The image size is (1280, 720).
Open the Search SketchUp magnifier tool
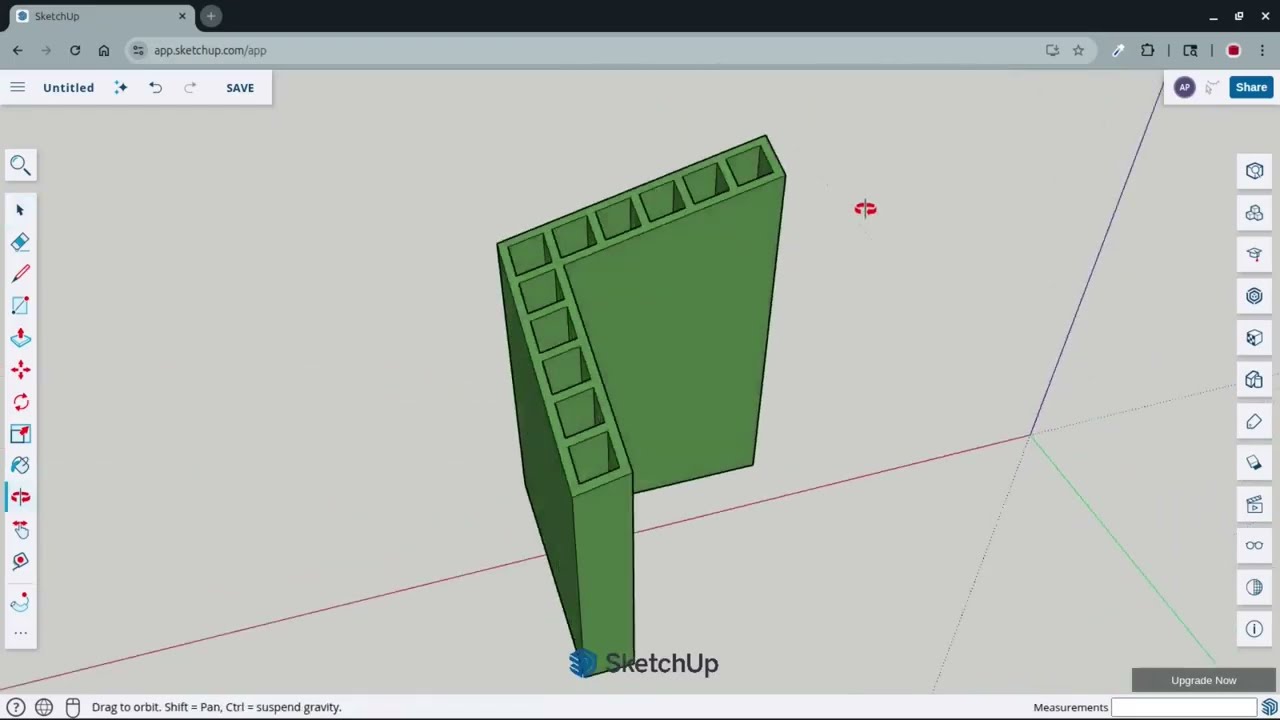(x=20, y=165)
